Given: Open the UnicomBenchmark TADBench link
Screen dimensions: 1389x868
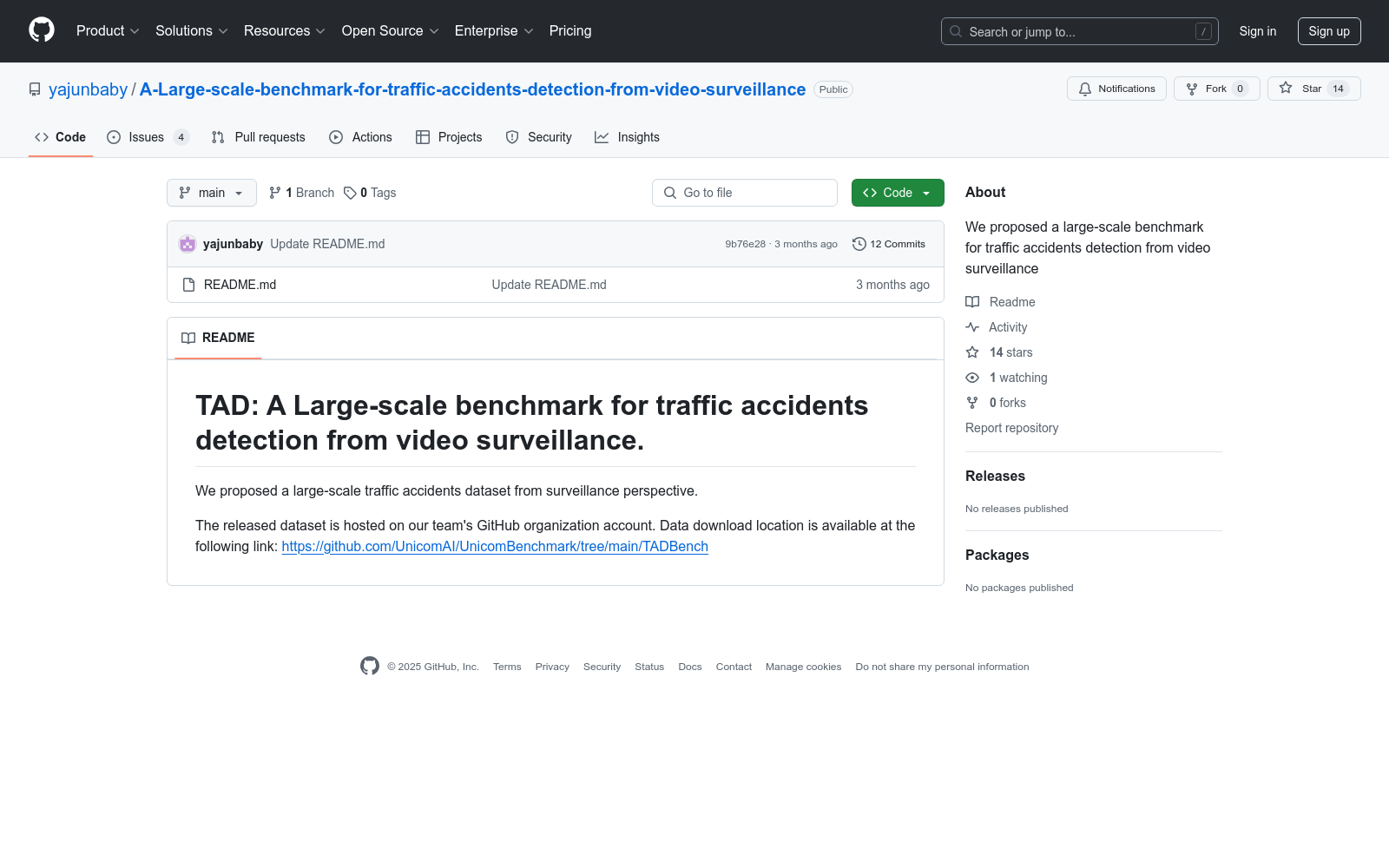Looking at the screenshot, I should (495, 546).
